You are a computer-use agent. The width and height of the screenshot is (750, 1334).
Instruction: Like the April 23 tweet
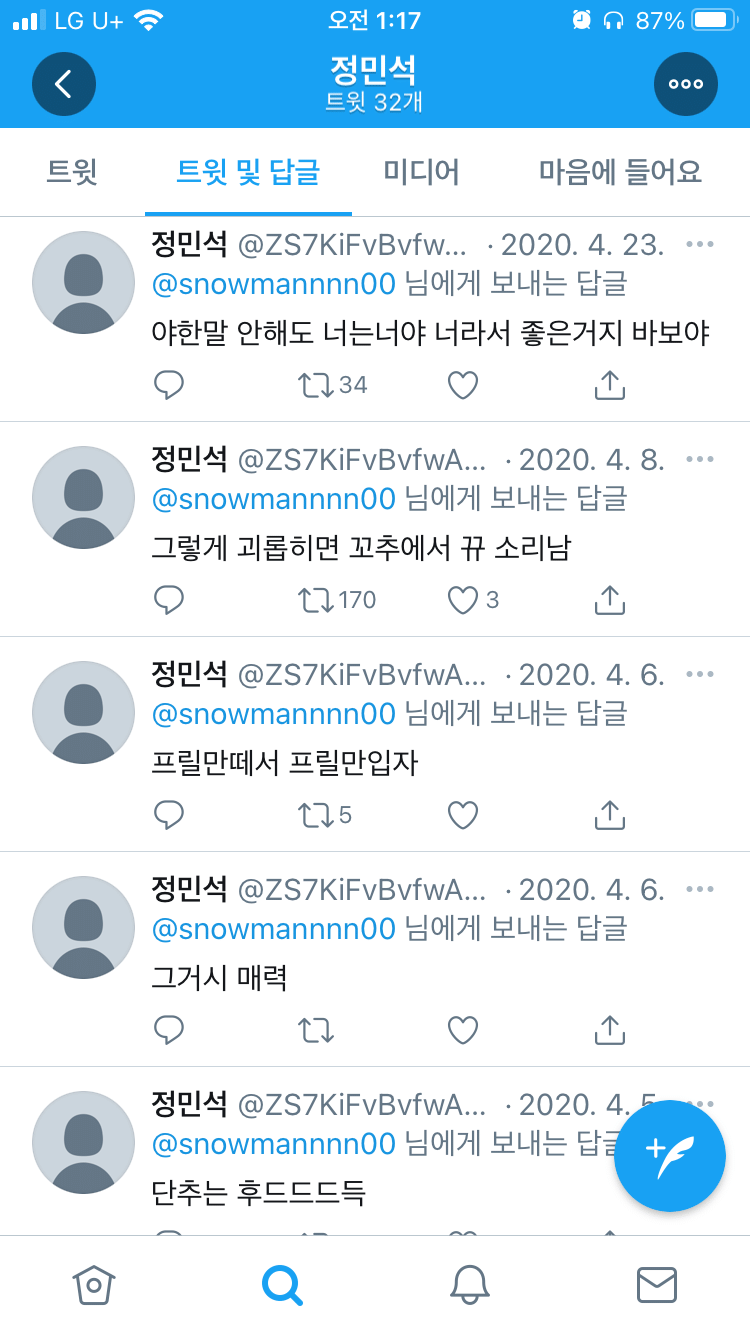[463, 385]
